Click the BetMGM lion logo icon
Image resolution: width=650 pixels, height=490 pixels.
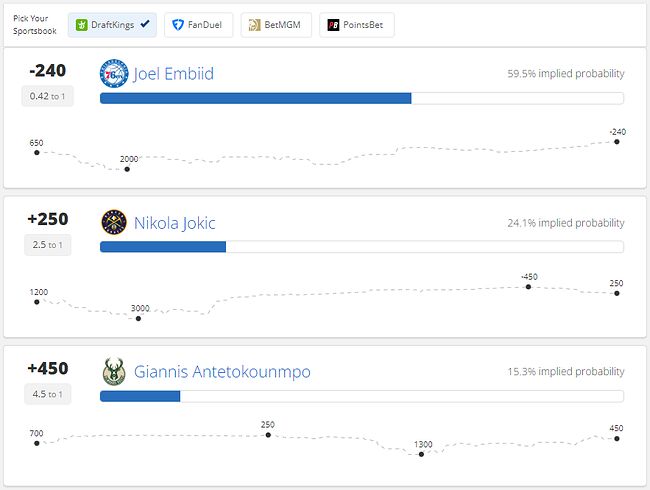[x=254, y=25]
